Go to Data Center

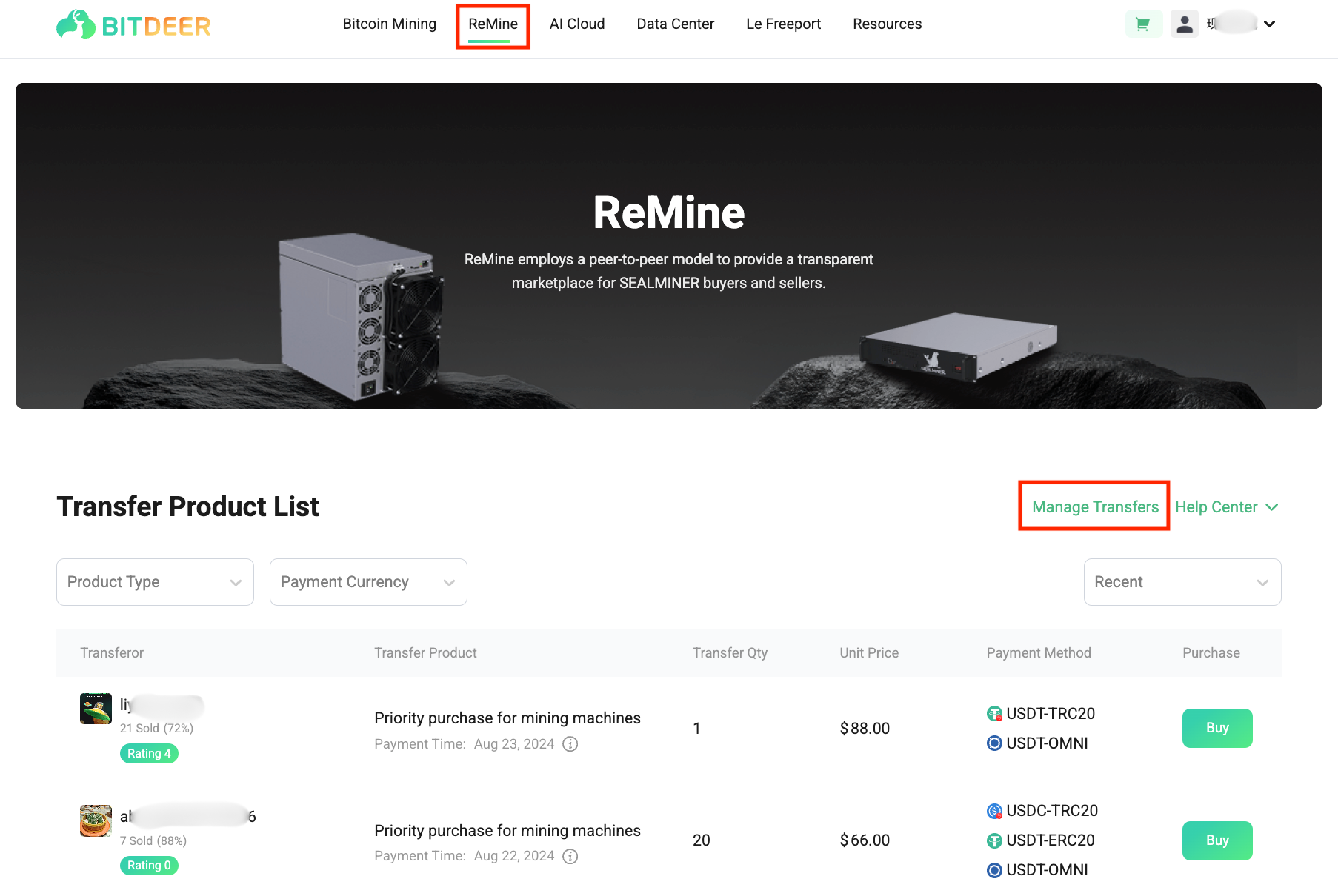click(x=675, y=24)
